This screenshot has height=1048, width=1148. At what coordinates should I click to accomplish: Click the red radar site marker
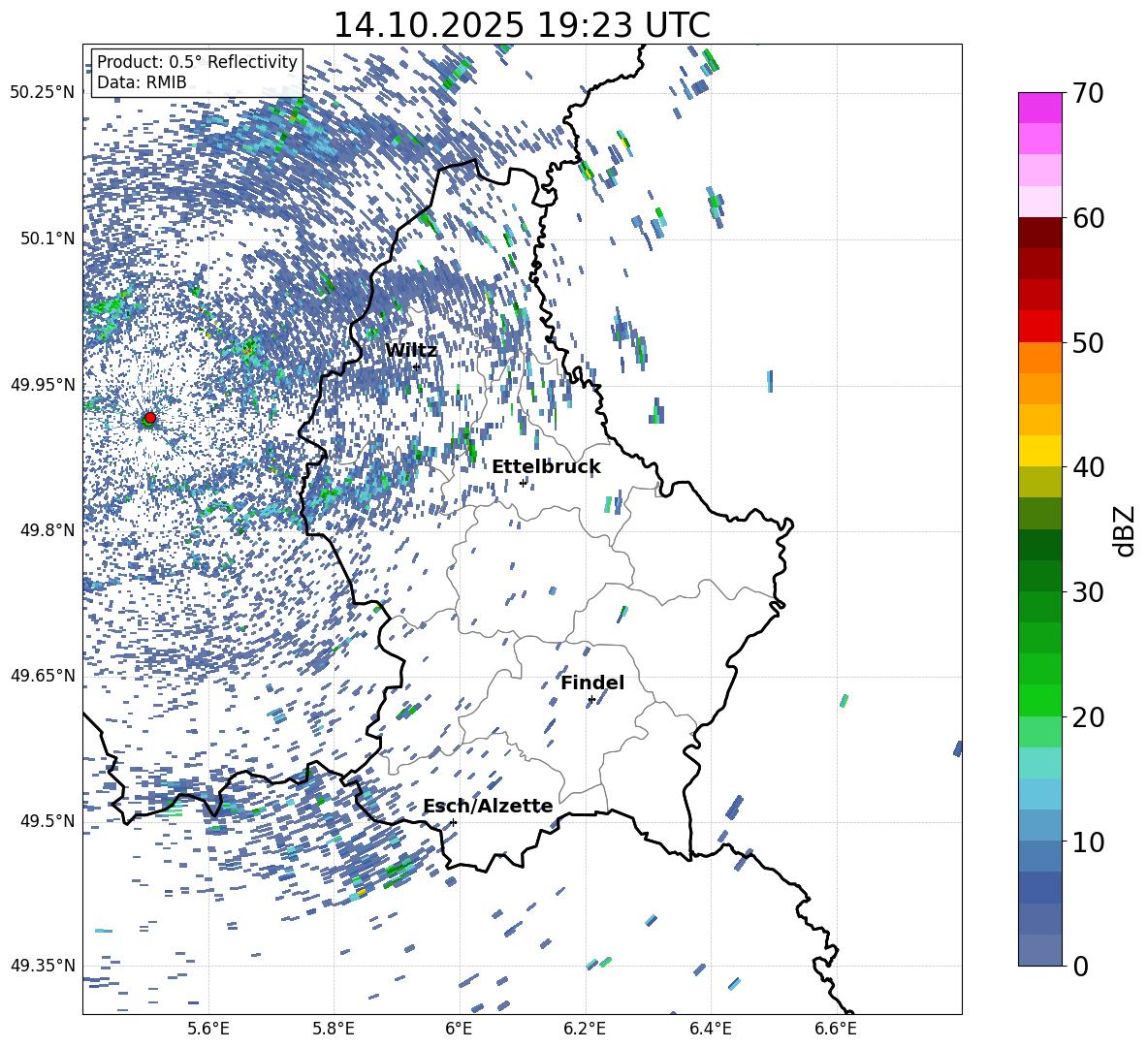click(150, 418)
